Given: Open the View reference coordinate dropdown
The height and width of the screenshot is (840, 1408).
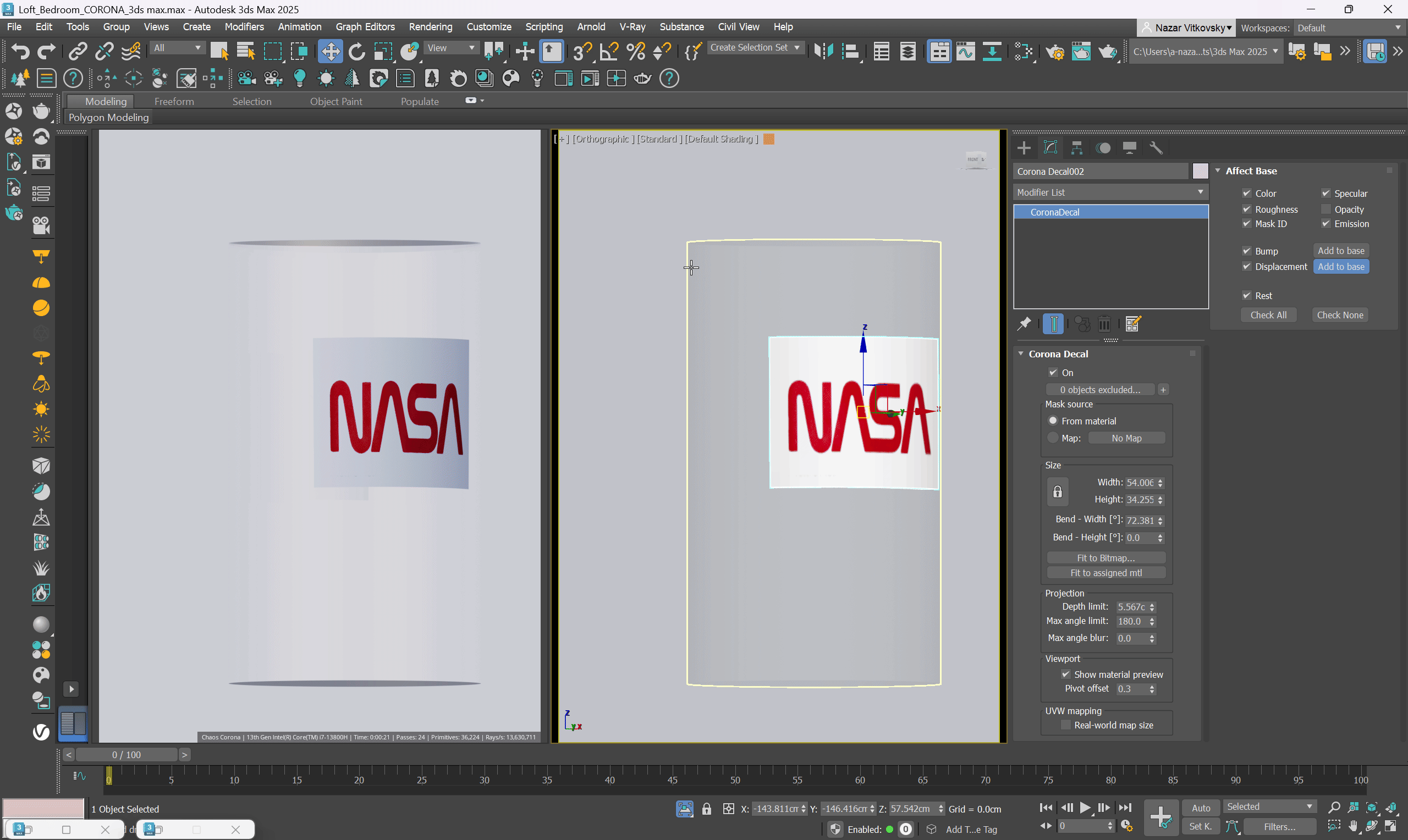Looking at the screenshot, I should (x=450, y=48).
